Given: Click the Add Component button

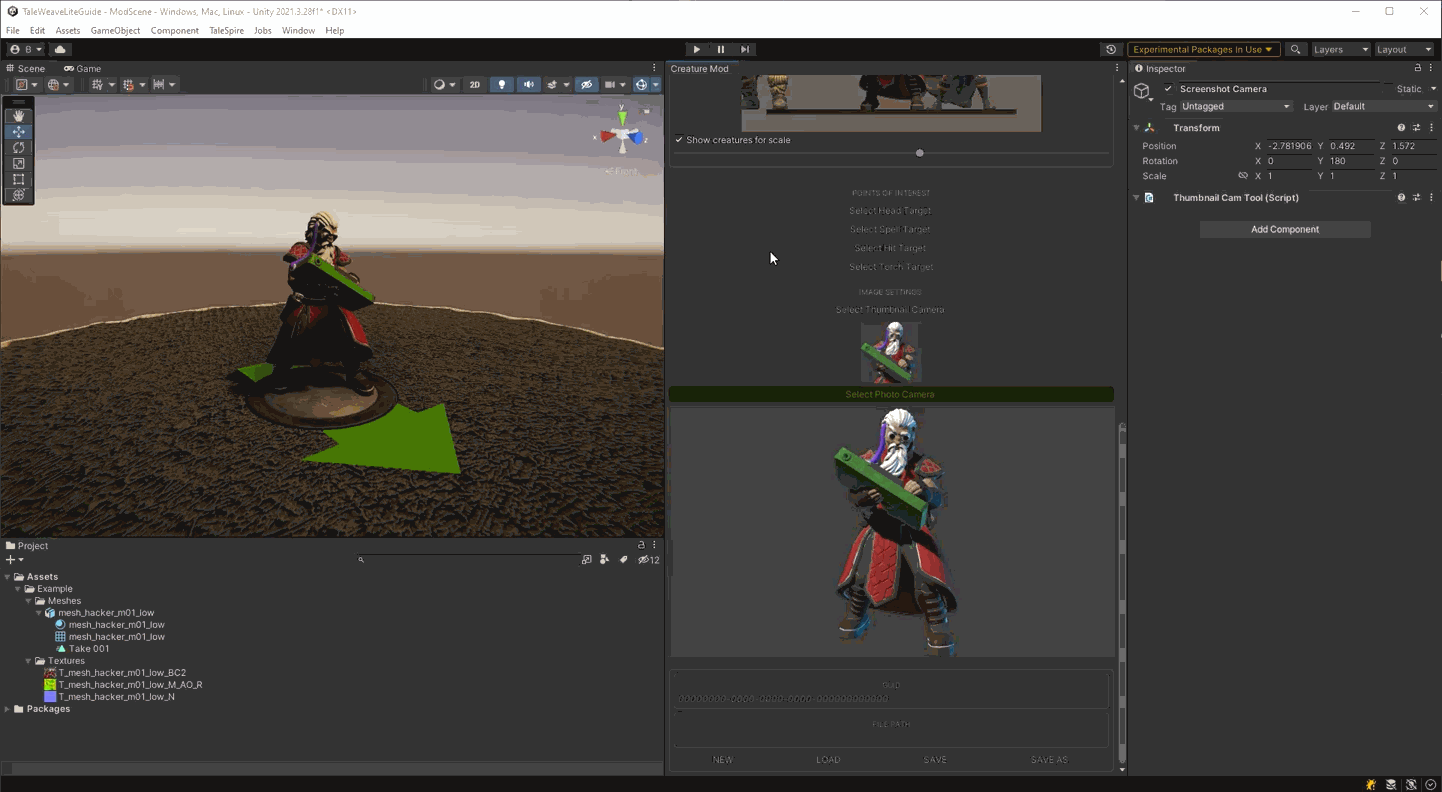Looking at the screenshot, I should [1284, 229].
